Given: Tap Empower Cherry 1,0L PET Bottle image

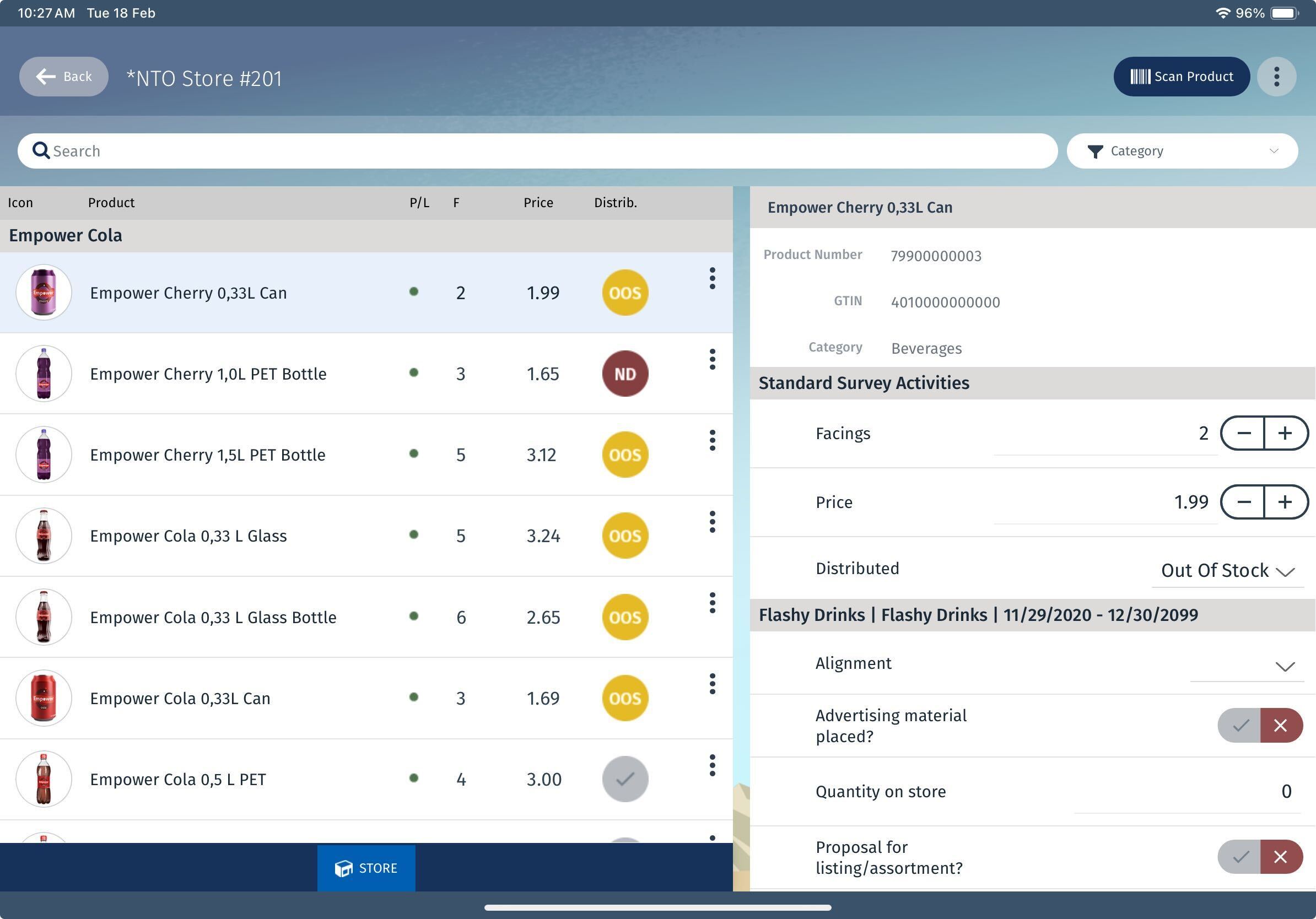Looking at the screenshot, I should [44, 374].
